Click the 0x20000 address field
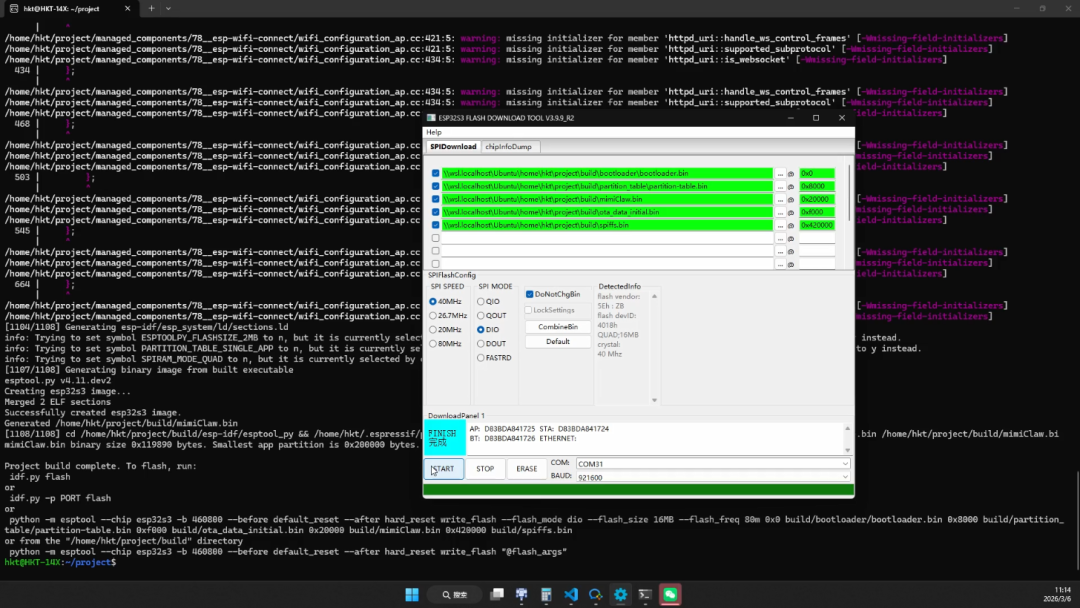Viewport: 1080px width, 608px height. click(817, 200)
